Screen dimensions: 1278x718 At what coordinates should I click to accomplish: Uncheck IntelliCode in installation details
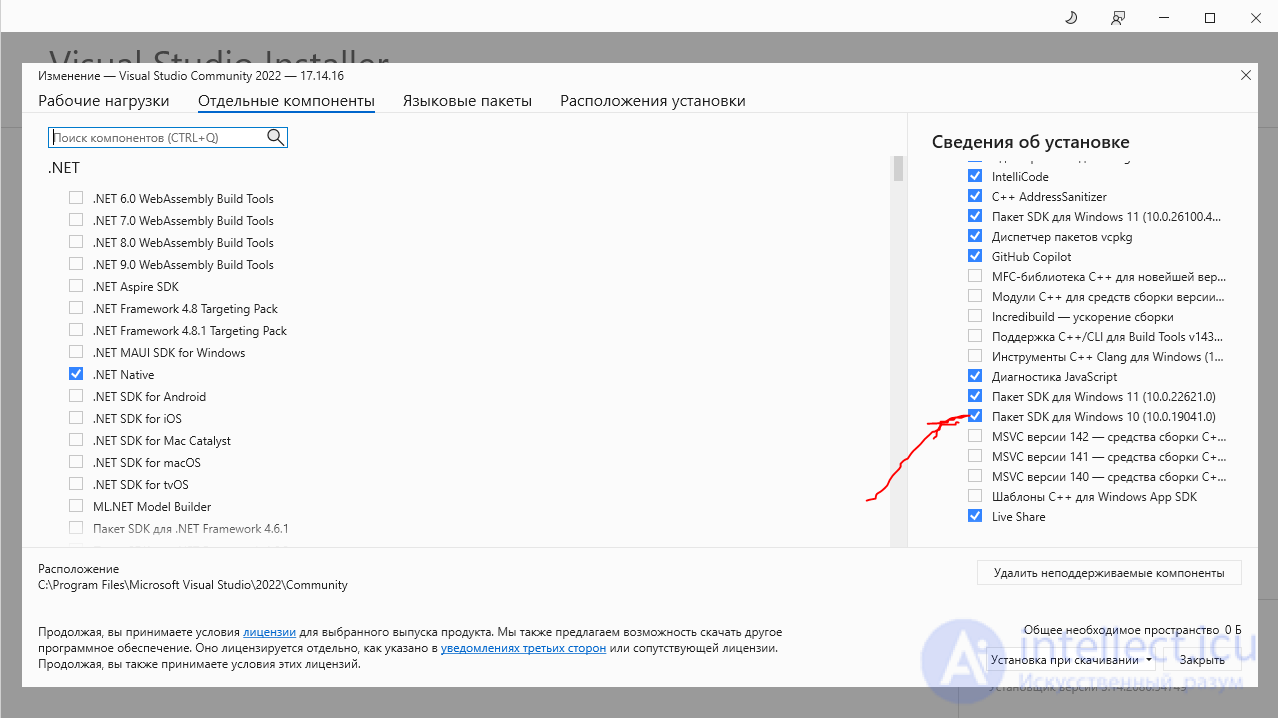(975, 176)
